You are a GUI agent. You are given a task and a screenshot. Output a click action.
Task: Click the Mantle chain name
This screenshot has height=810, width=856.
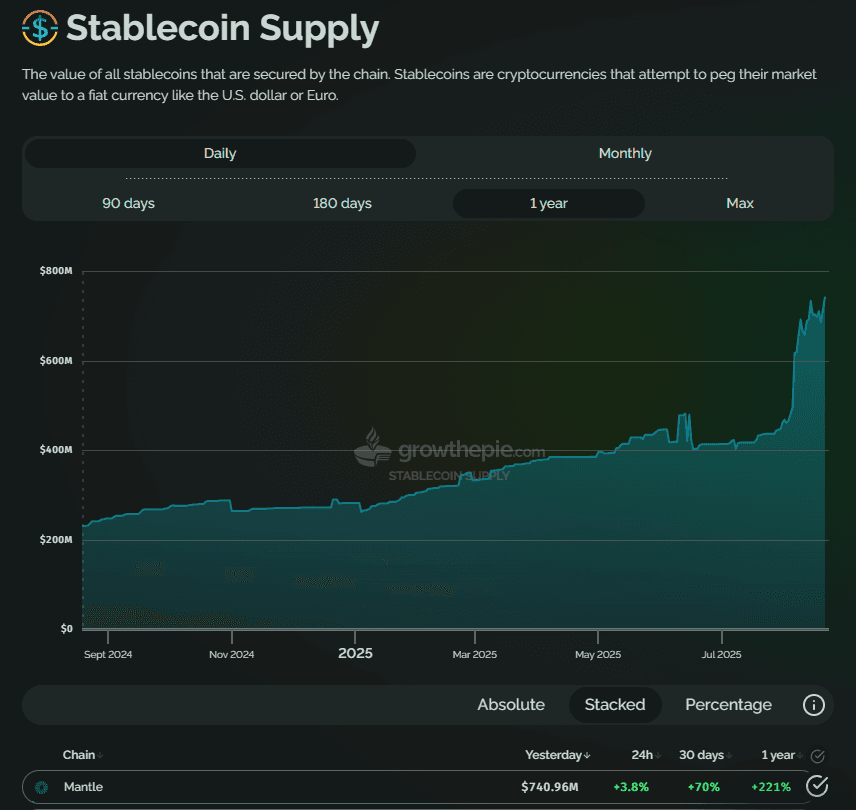pos(84,787)
